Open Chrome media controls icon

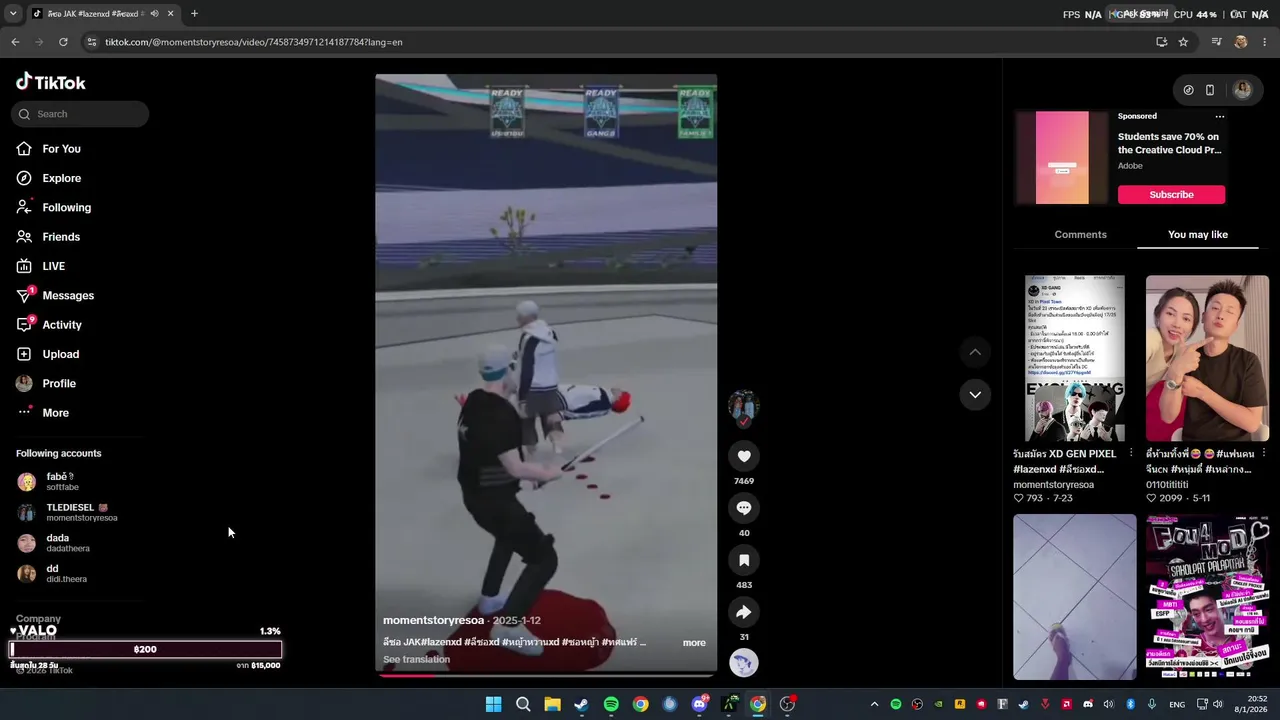coord(1216,42)
